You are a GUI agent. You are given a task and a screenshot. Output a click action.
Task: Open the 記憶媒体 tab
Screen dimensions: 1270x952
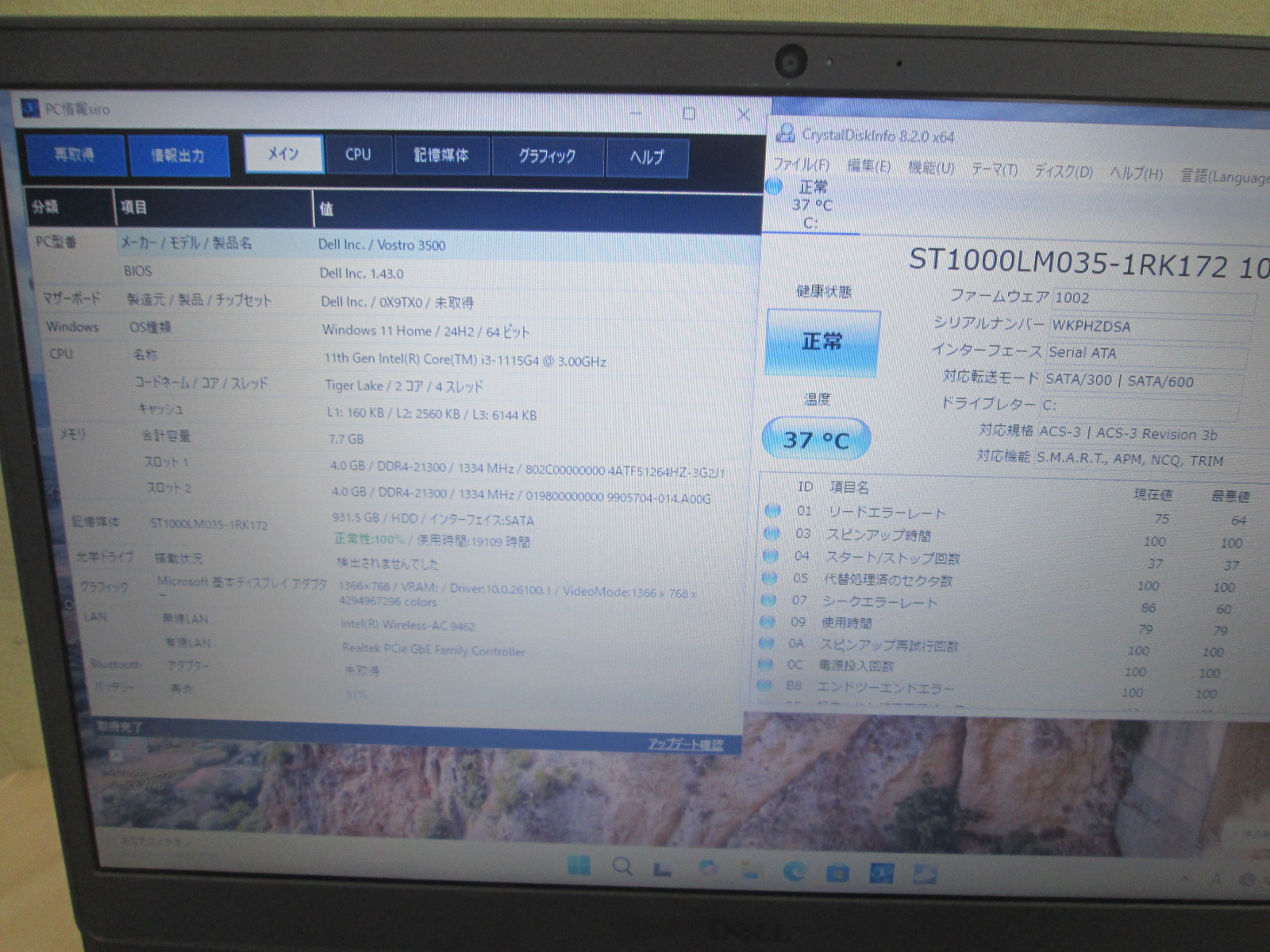coord(441,155)
